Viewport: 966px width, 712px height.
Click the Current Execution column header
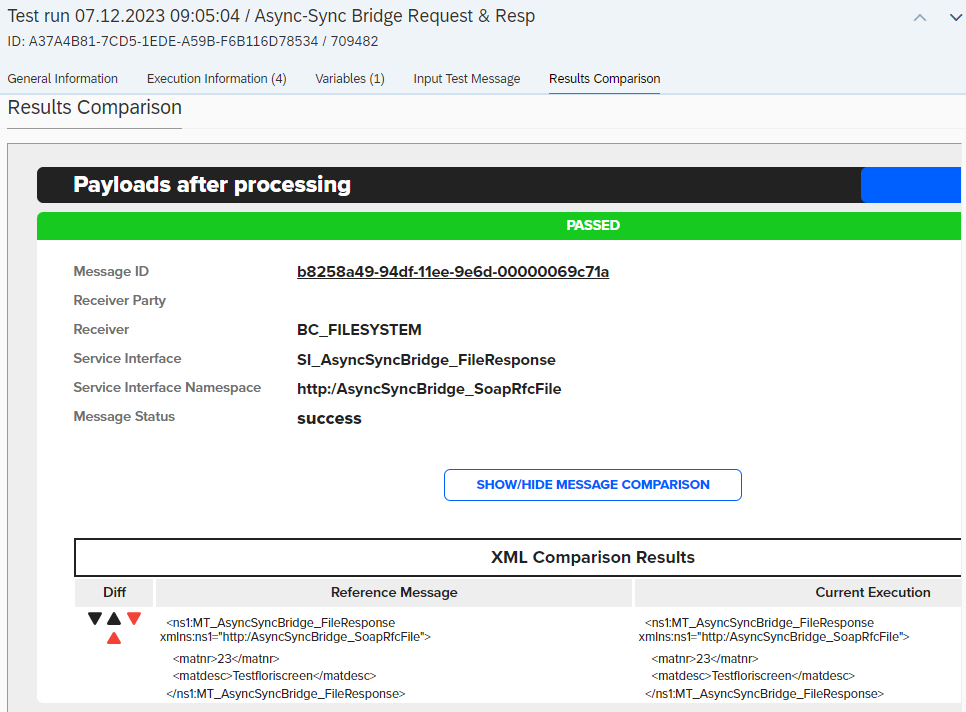coord(872,593)
